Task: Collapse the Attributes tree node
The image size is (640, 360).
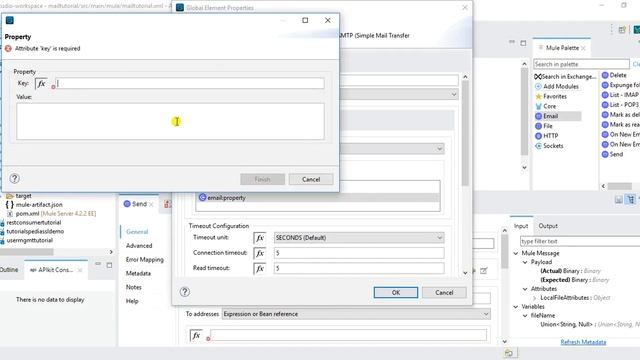Action: click(525, 289)
